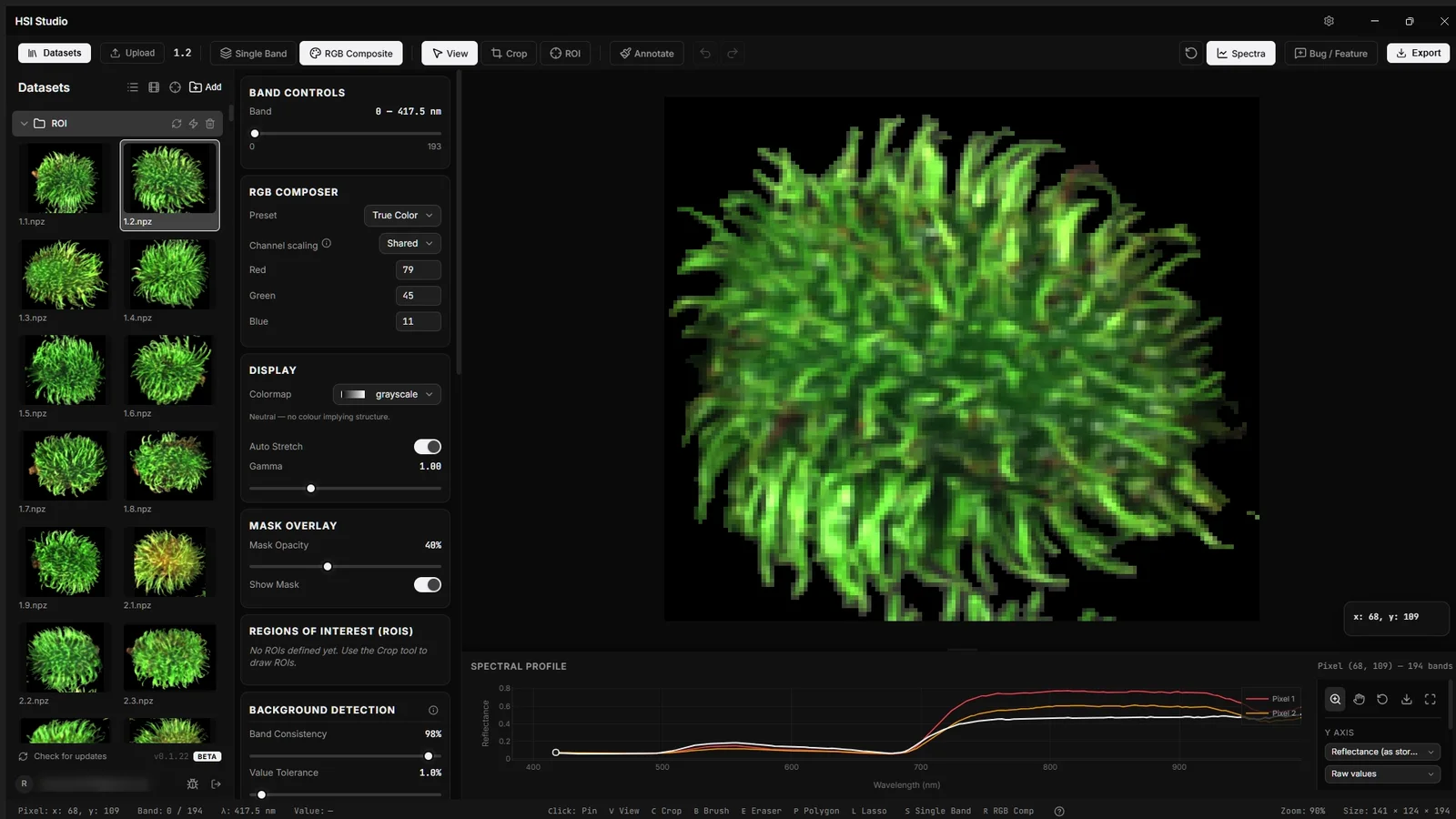Viewport: 1456px width, 819px height.
Task: Click the crosshair target icon beside Add
Action: point(175,87)
